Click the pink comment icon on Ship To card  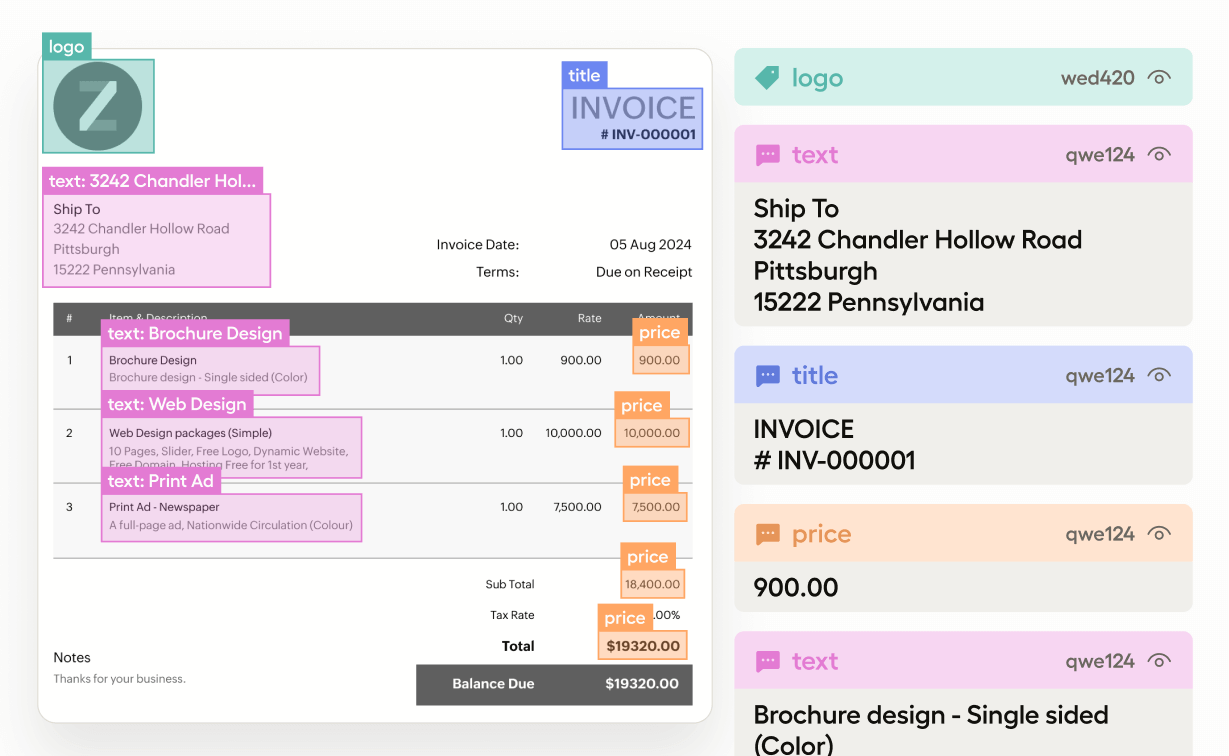pos(767,155)
